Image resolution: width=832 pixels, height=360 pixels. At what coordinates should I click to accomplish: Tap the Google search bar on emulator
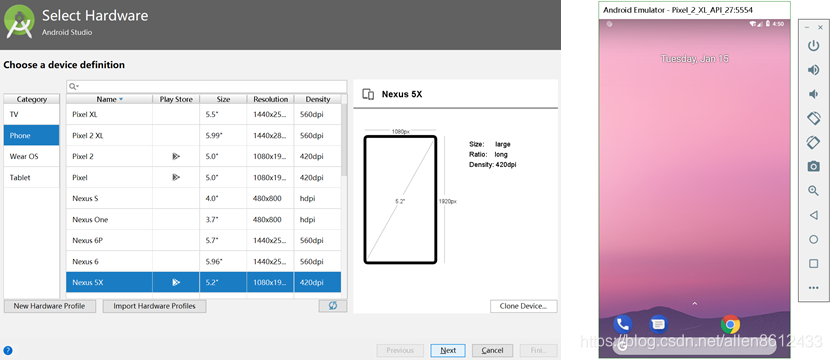(x=694, y=346)
